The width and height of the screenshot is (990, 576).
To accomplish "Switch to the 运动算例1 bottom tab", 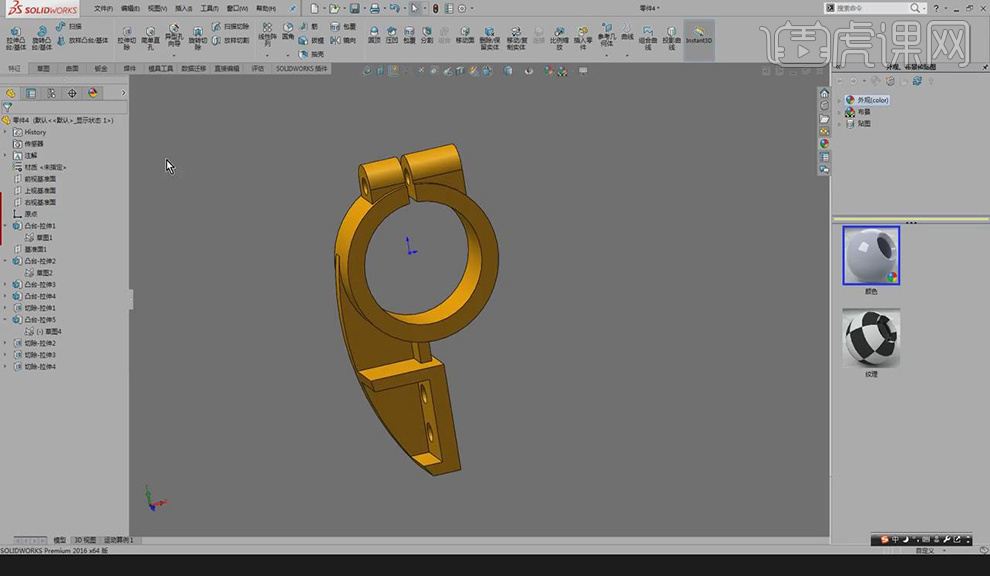I will [x=119, y=540].
